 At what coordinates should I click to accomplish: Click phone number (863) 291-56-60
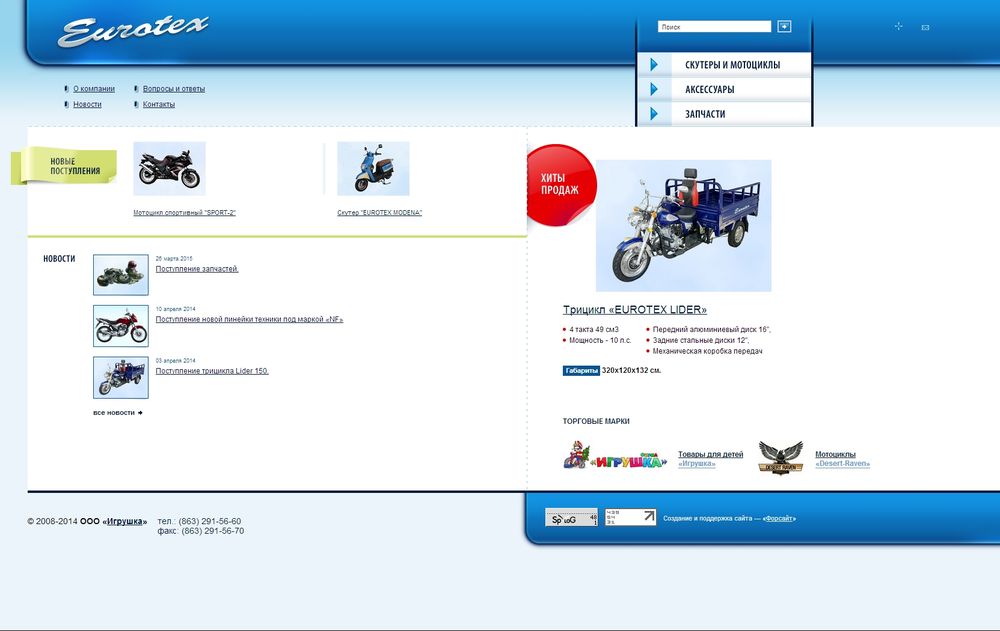[210, 521]
